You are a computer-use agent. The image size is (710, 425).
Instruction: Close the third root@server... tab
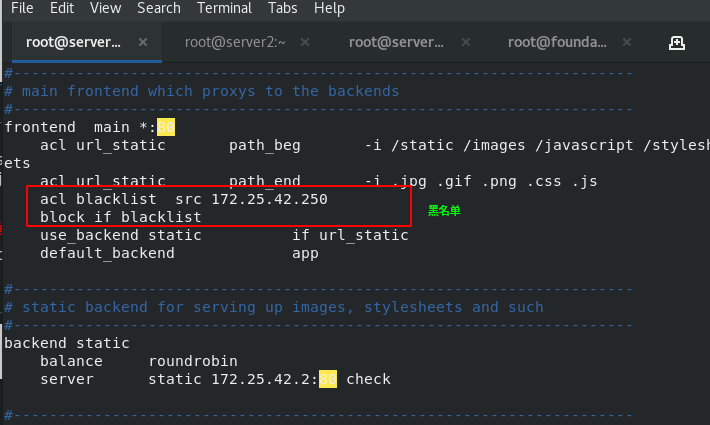(x=466, y=42)
